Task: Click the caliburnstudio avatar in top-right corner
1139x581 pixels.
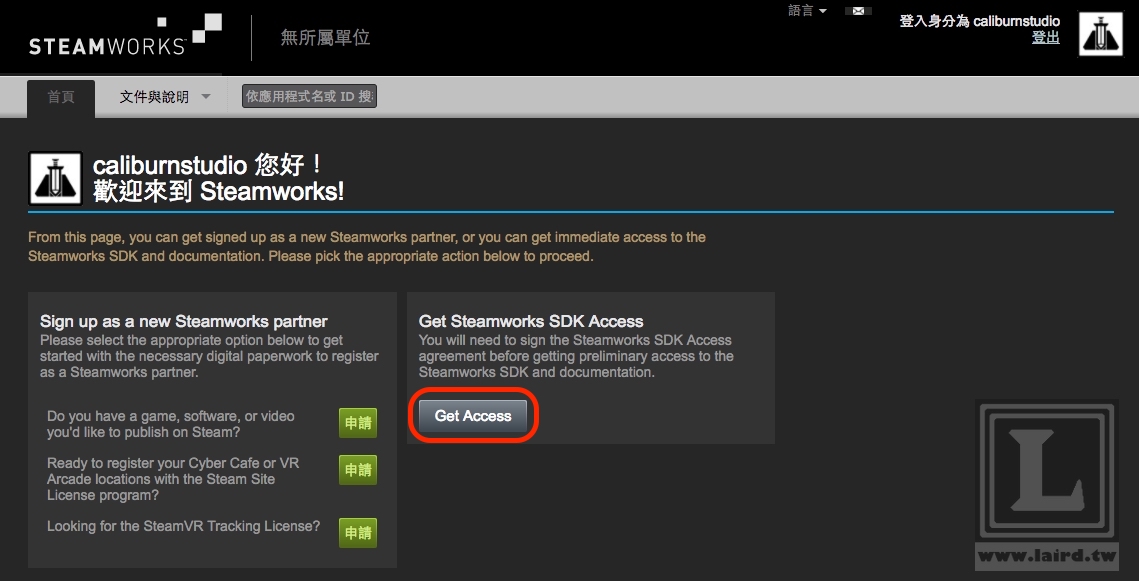Action: coord(1101,34)
